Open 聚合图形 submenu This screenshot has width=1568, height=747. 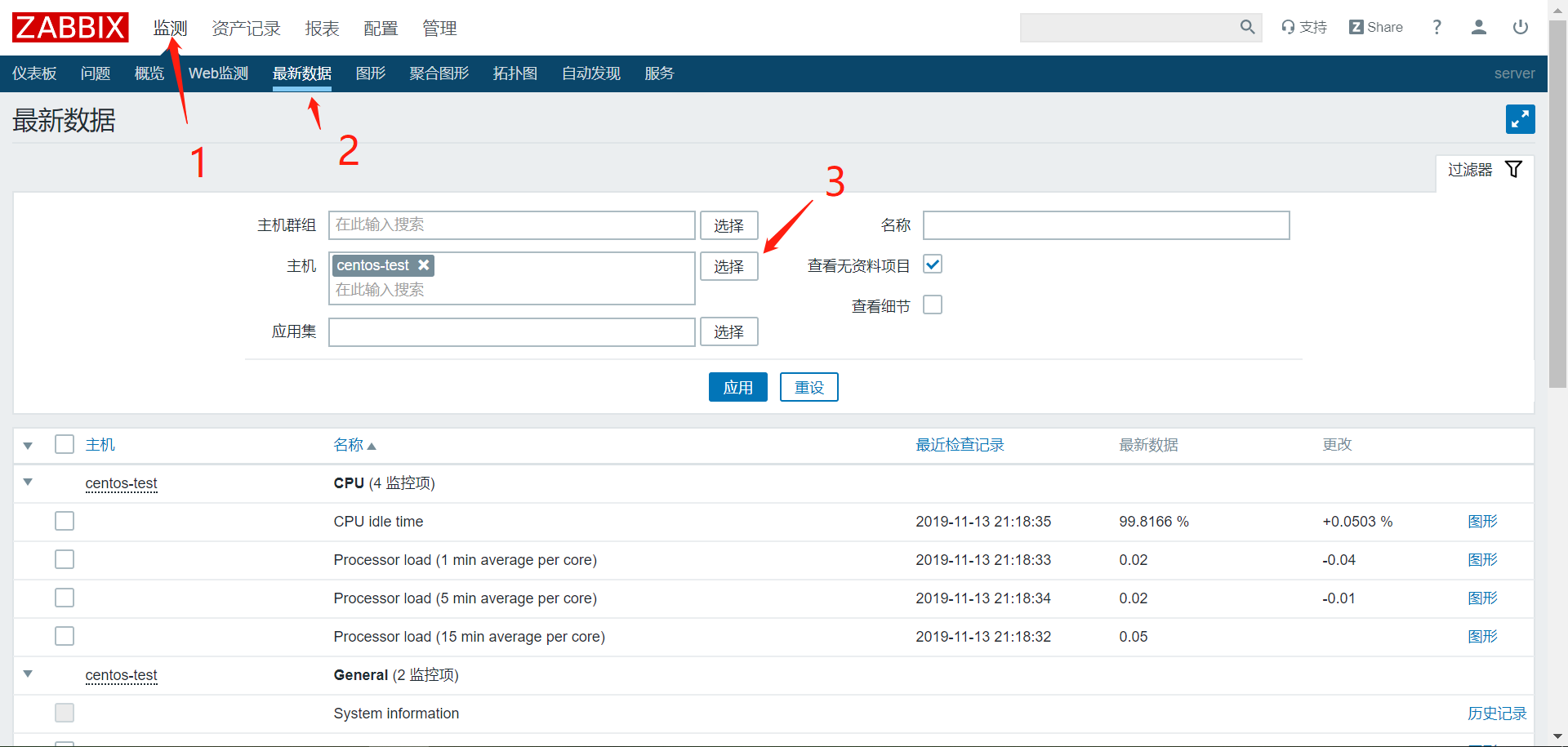(439, 73)
